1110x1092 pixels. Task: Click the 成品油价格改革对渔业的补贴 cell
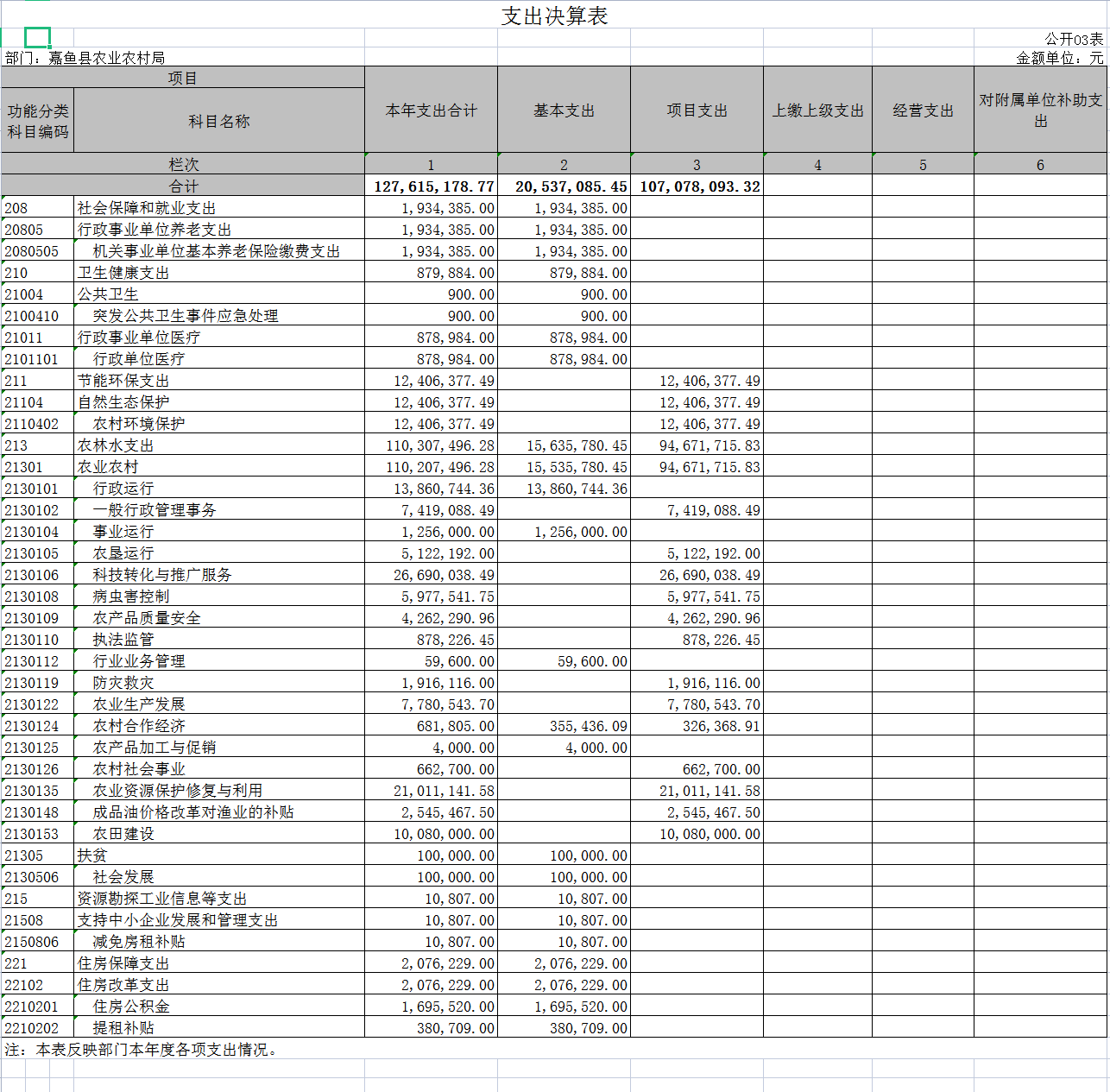click(x=193, y=812)
